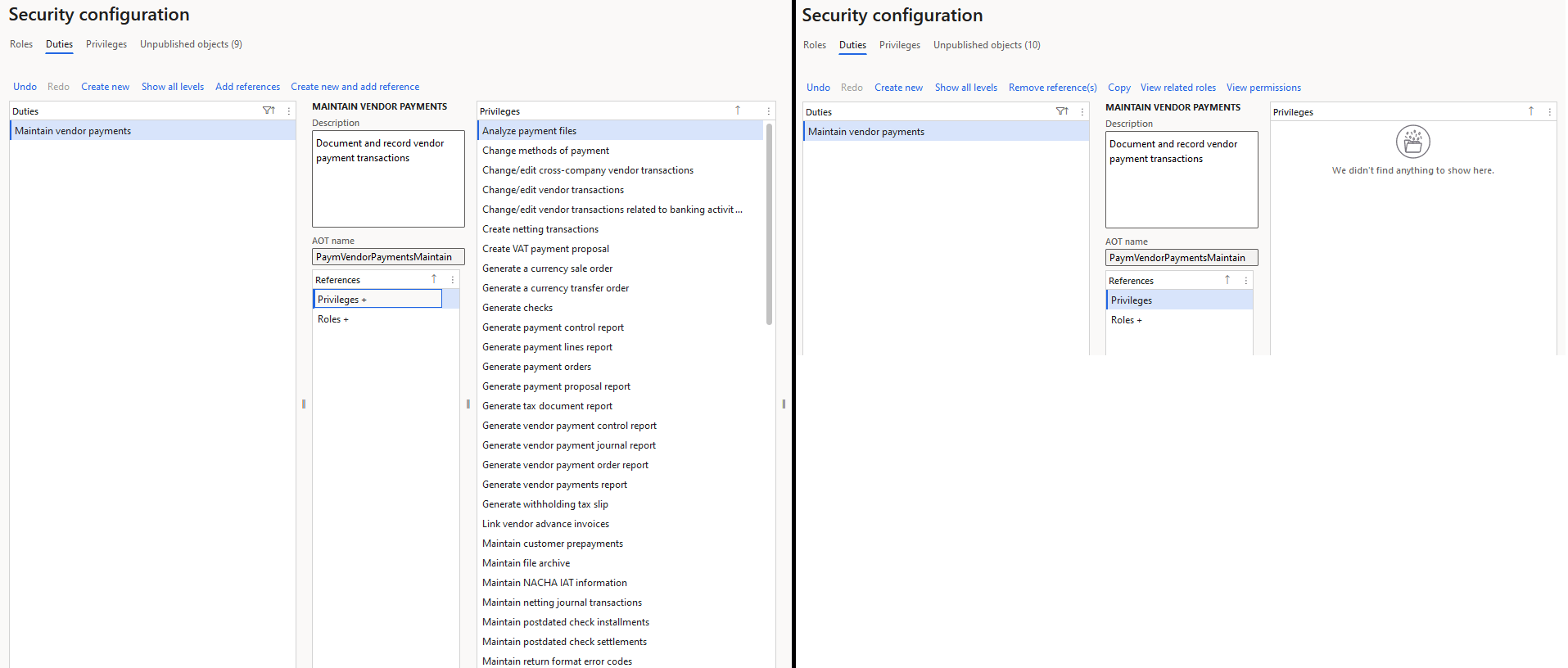Select Generate withholding tax slip privilege
Image resolution: width=1568 pixels, height=668 pixels.
pyautogui.click(x=620, y=504)
